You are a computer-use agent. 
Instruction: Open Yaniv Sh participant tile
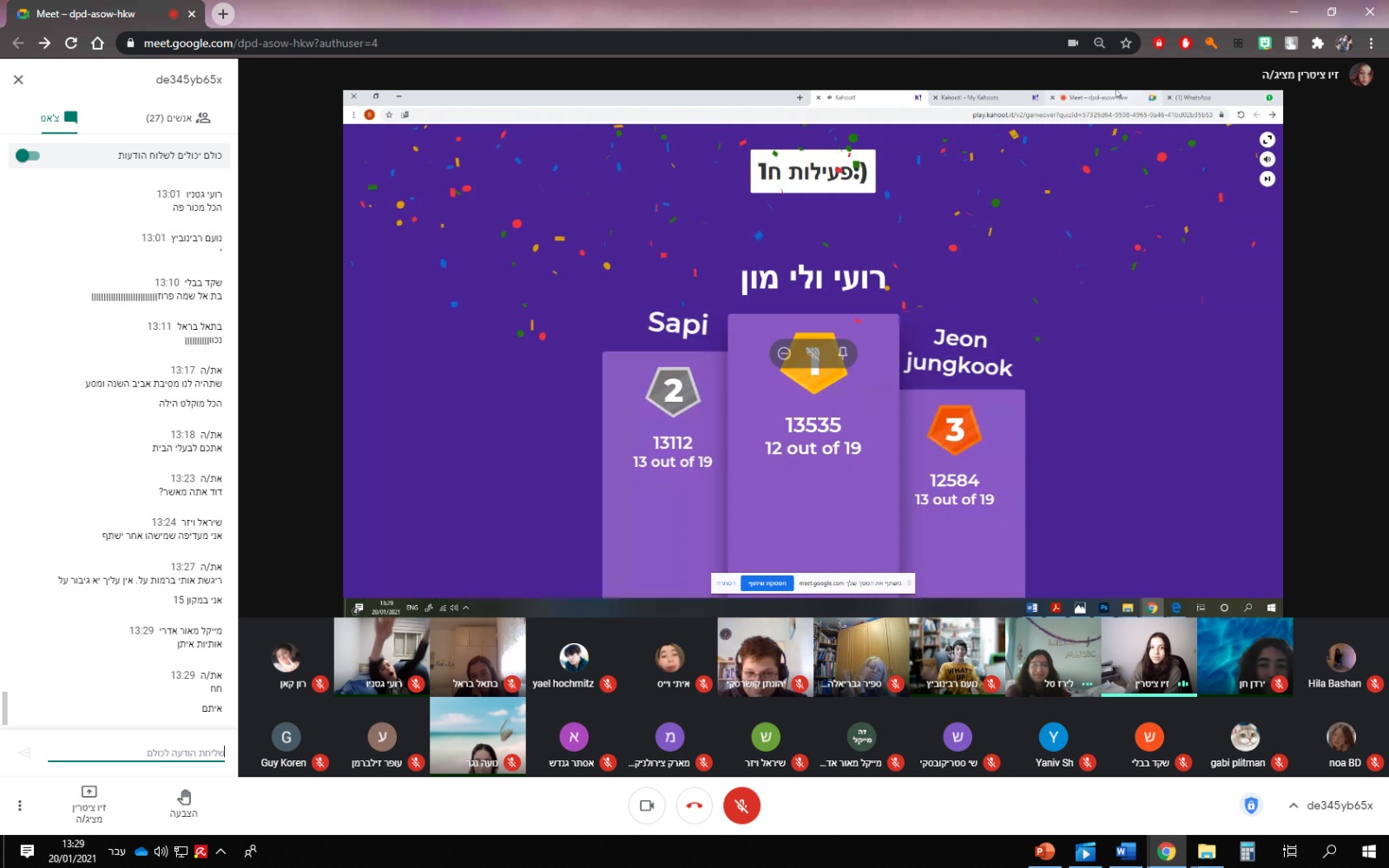(1053, 737)
